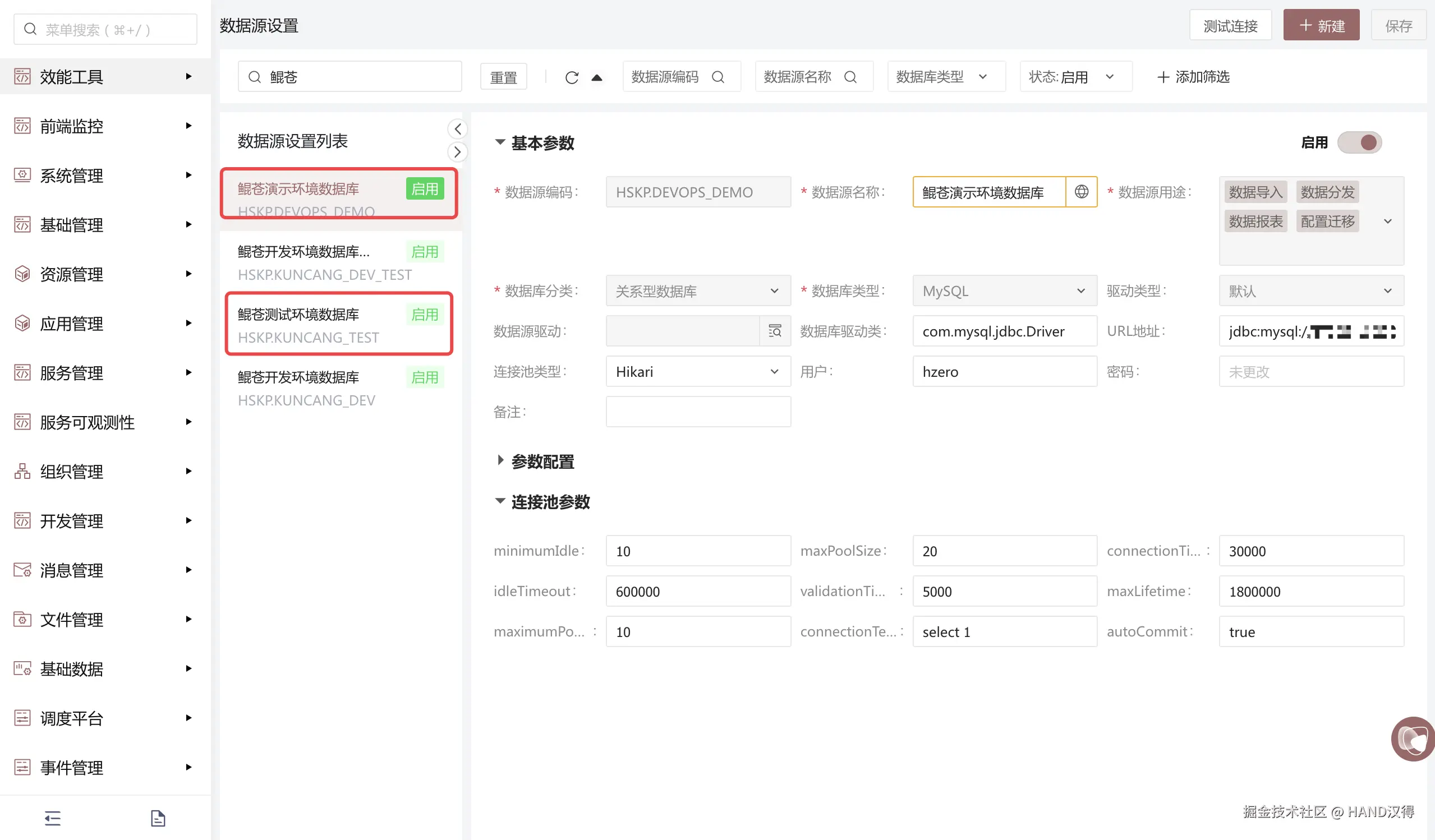The height and width of the screenshot is (840, 1435).
Task: Toggle the 启用 switch off
Action: [1360, 142]
